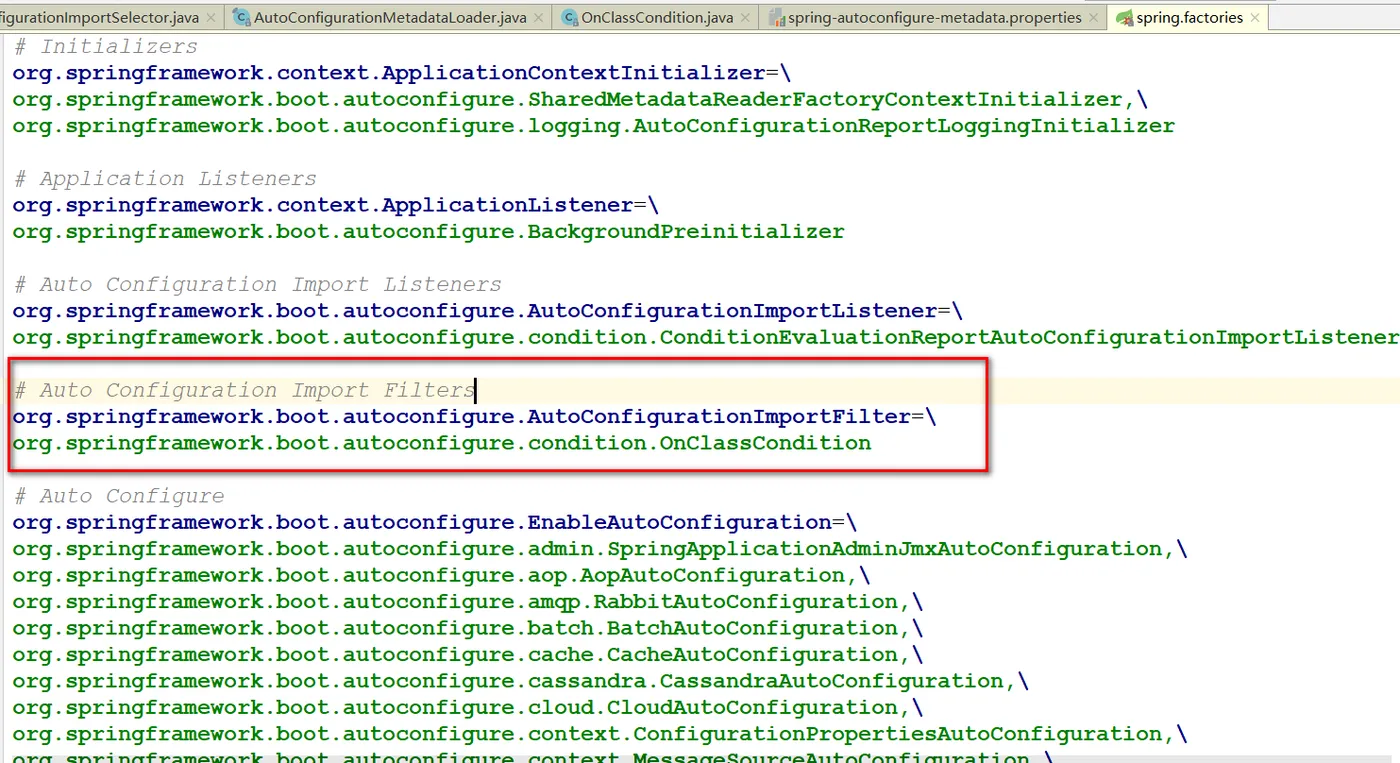Click the SharedMetadataReaderFactoryContextInitializer line
The image size is (1400, 763).
coord(580,99)
